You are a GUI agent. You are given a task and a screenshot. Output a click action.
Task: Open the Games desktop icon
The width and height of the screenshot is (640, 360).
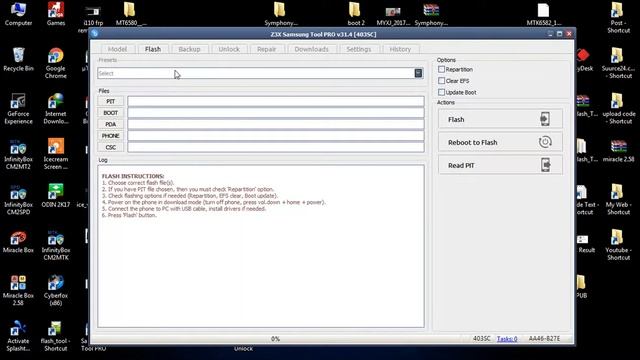[56, 13]
